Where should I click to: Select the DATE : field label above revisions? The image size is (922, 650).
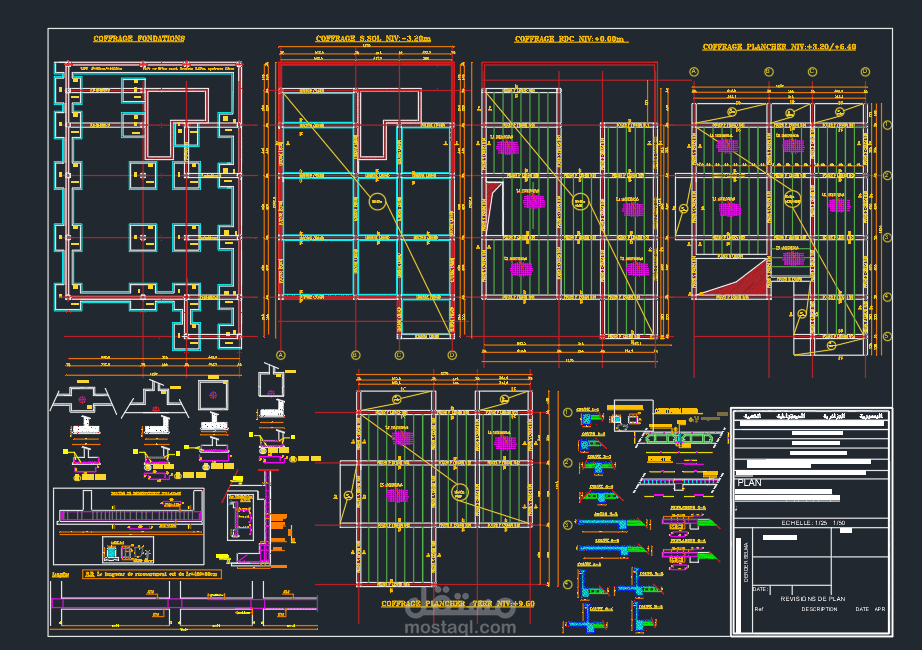point(761,589)
